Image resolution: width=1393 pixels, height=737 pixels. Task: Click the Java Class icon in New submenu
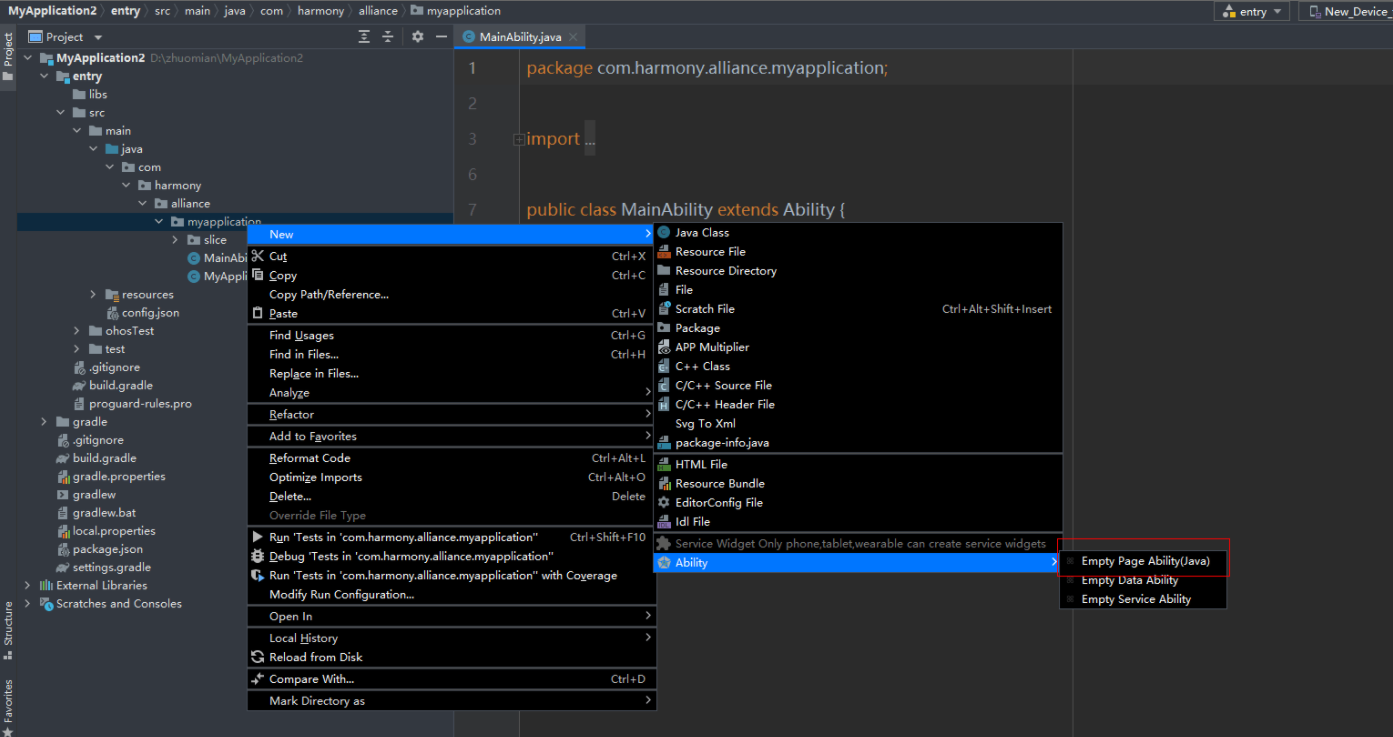pos(664,232)
